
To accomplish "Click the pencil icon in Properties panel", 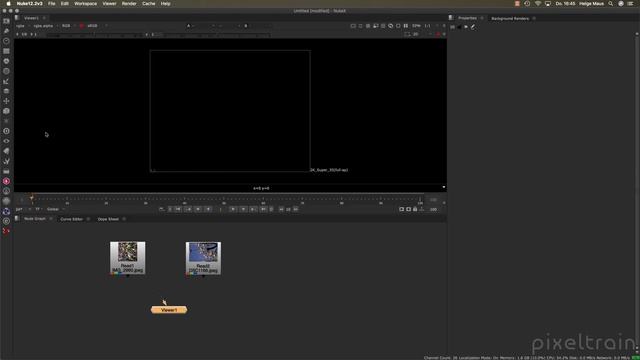I will [x=473, y=27].
